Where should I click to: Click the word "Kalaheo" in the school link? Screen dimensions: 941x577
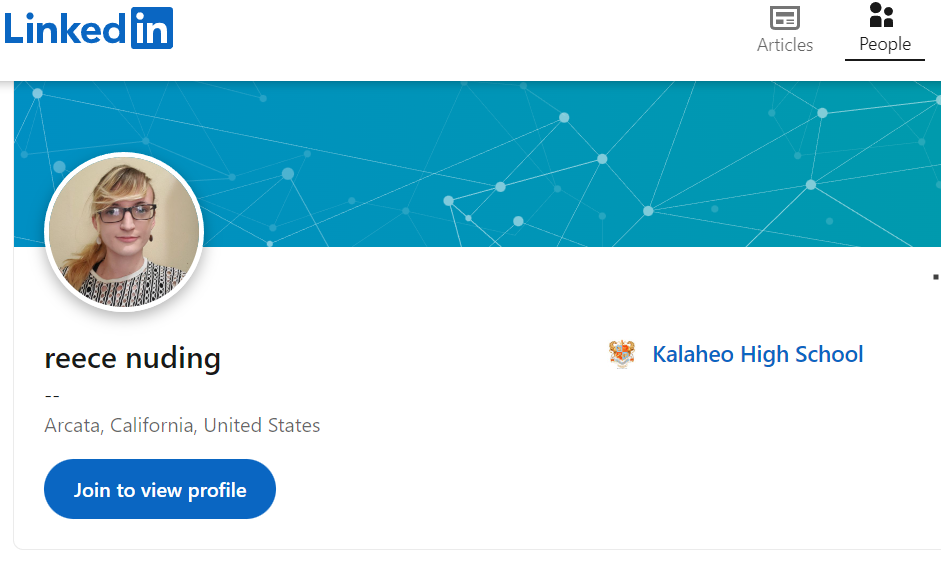click(694, 354)
